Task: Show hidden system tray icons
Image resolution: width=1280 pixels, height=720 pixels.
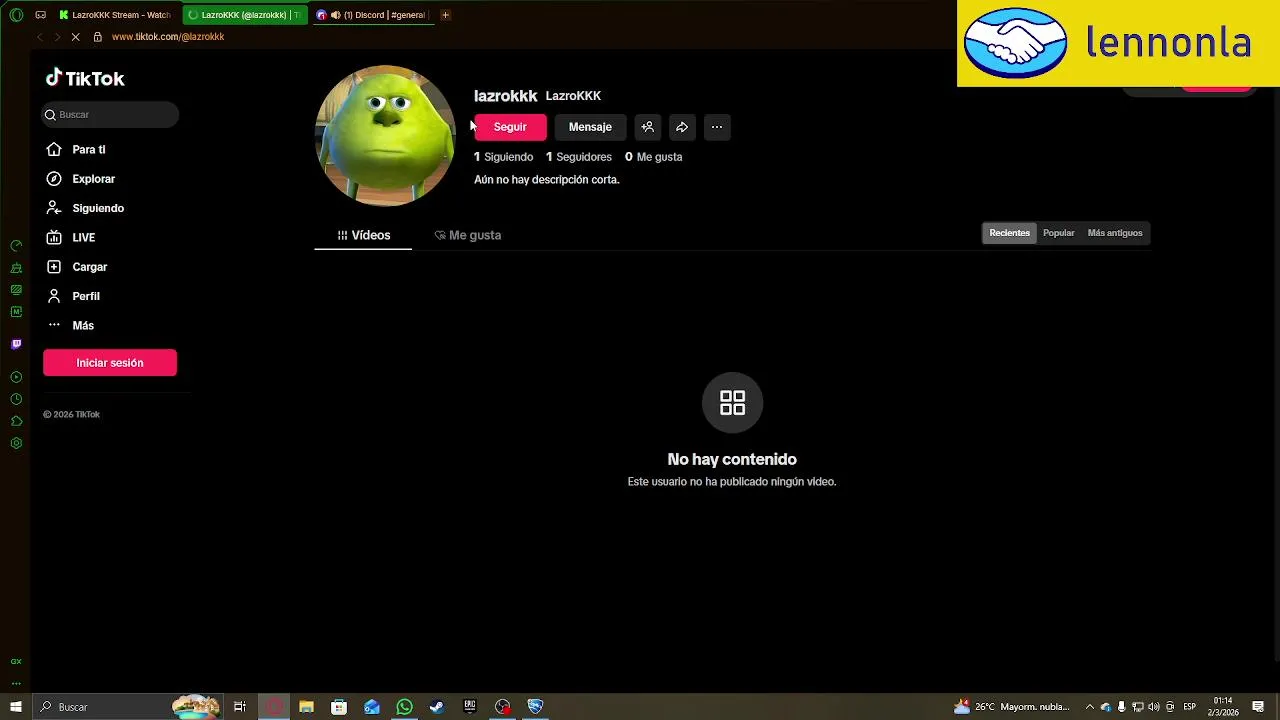Action: point(1090,707)
